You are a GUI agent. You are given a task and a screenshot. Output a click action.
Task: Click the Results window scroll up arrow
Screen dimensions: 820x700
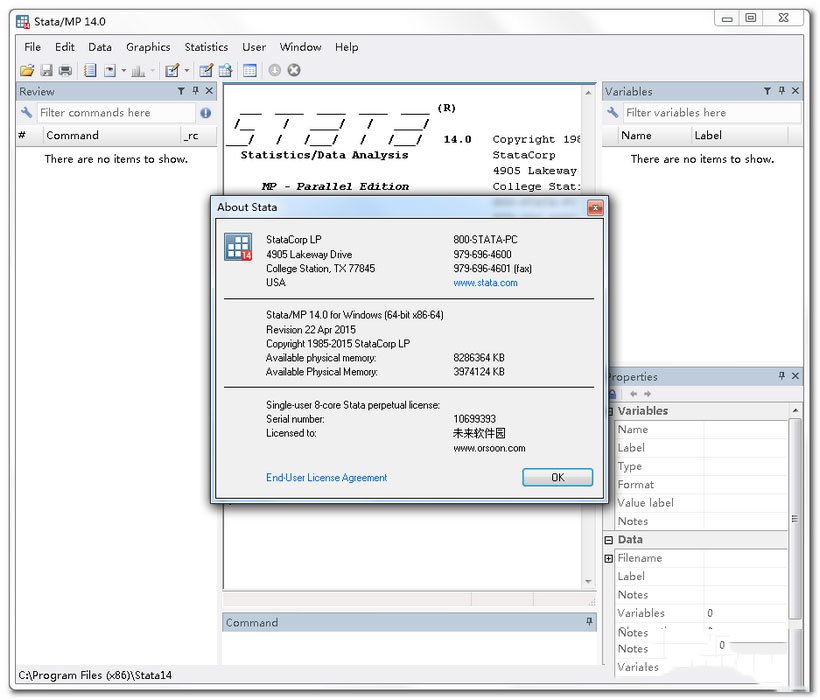click(588, 93)
